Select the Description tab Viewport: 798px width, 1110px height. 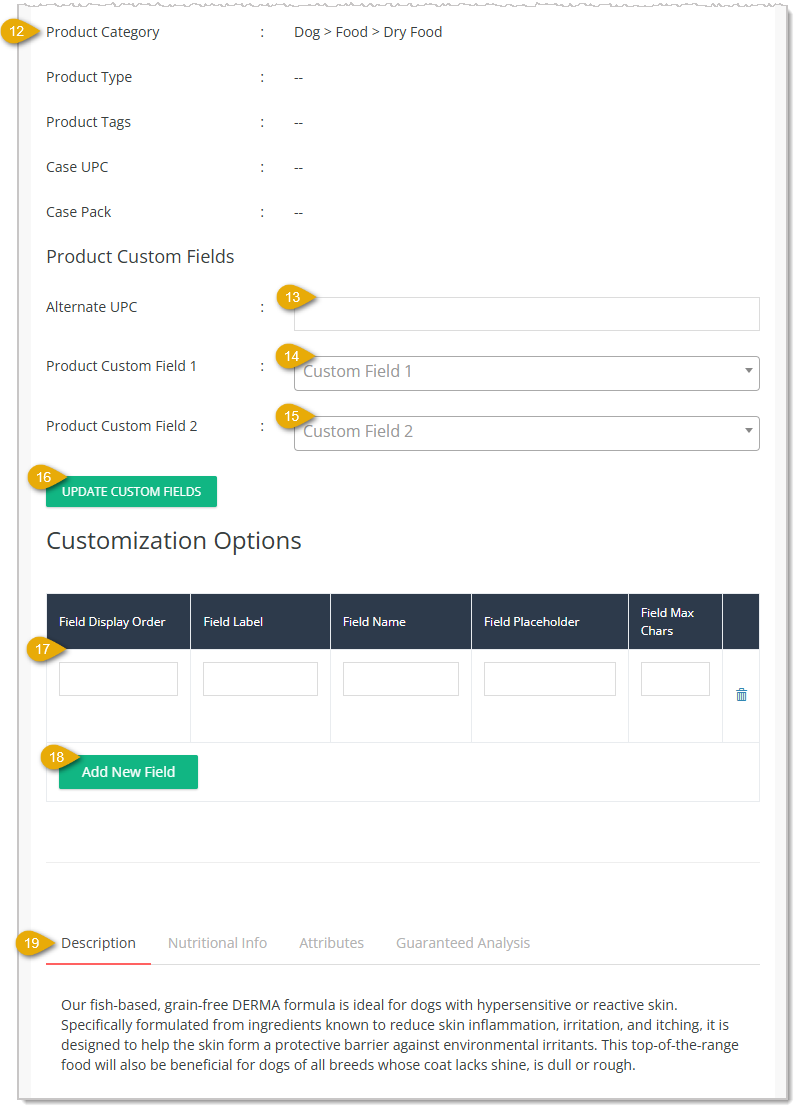pos(98,943)
